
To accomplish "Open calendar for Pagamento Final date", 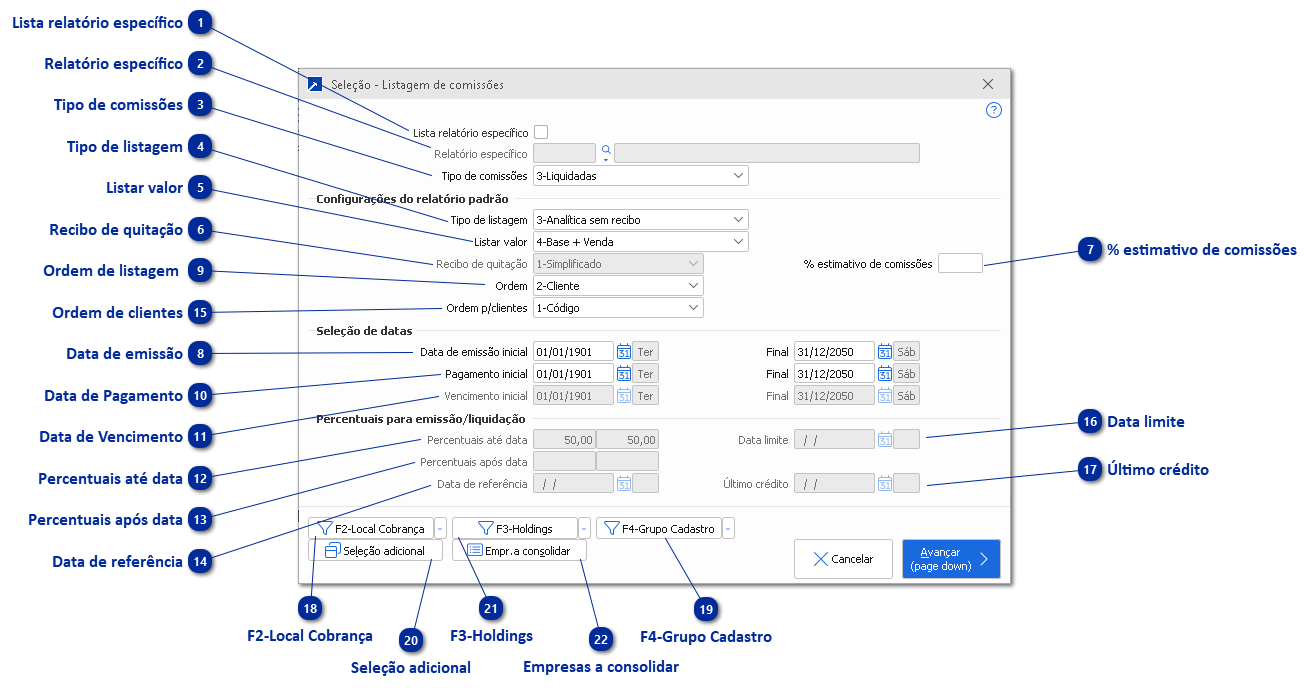I will [x=884, y=373].
